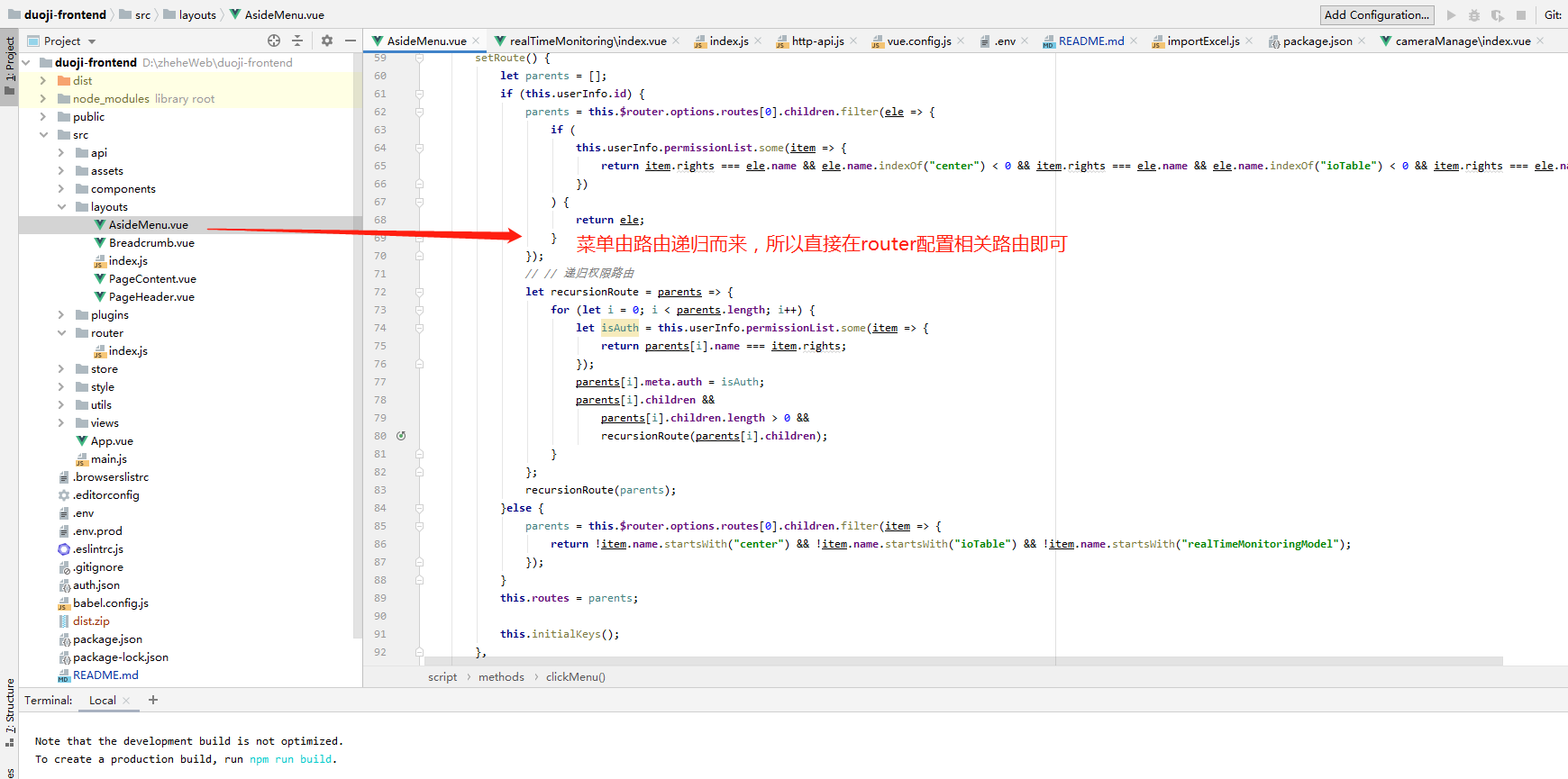Viewport: 1568px width, 779px height.
Task: Toggle code fold marker at line 72
Action: tap(420, 292)
